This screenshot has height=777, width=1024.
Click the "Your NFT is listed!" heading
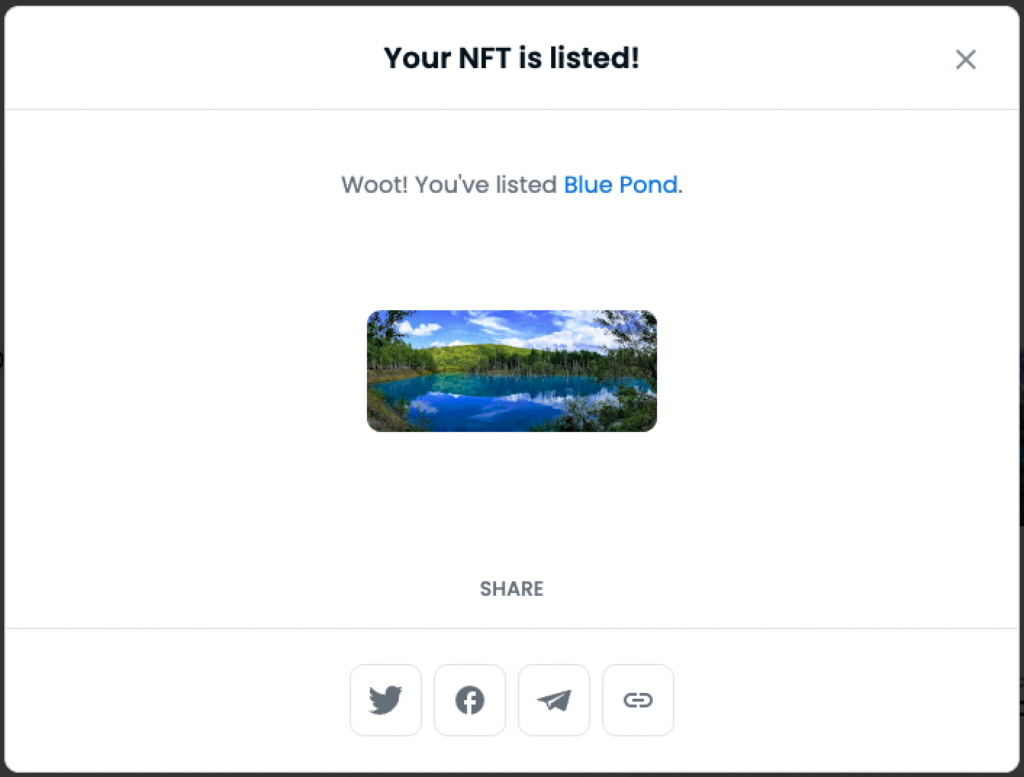tap(512, 58)
